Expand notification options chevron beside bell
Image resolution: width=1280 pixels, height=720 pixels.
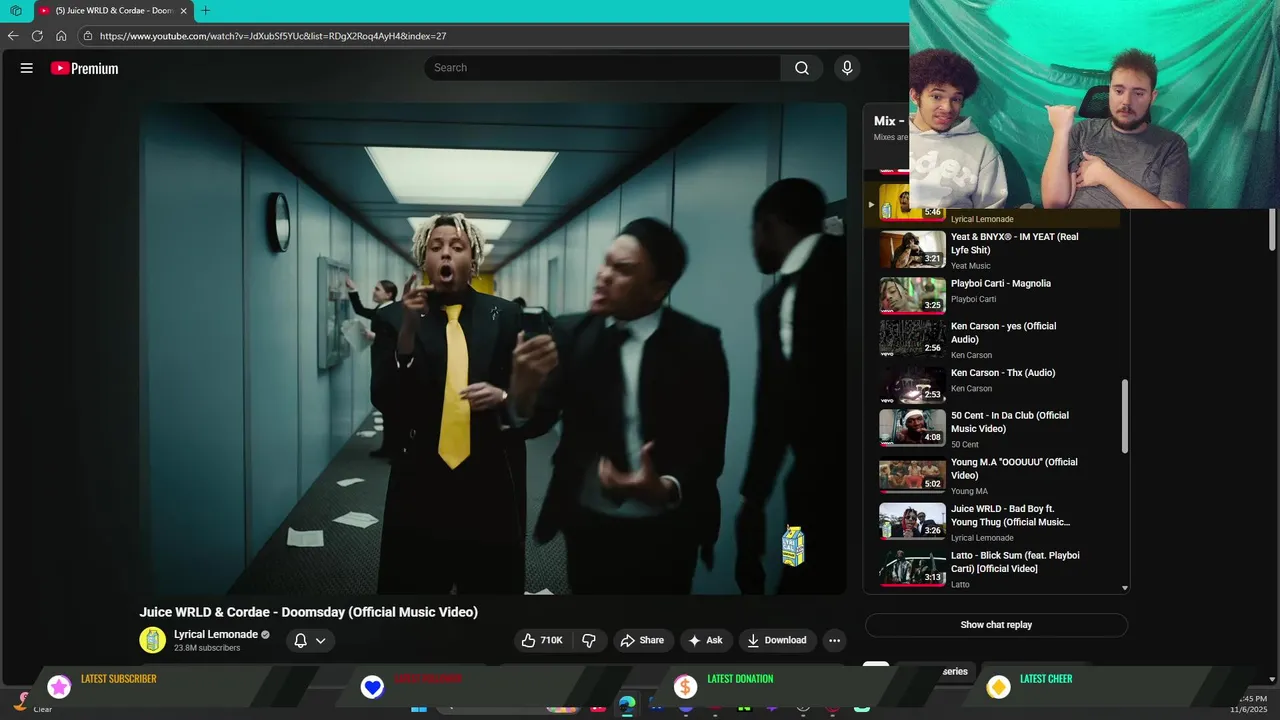click(321, 641)
